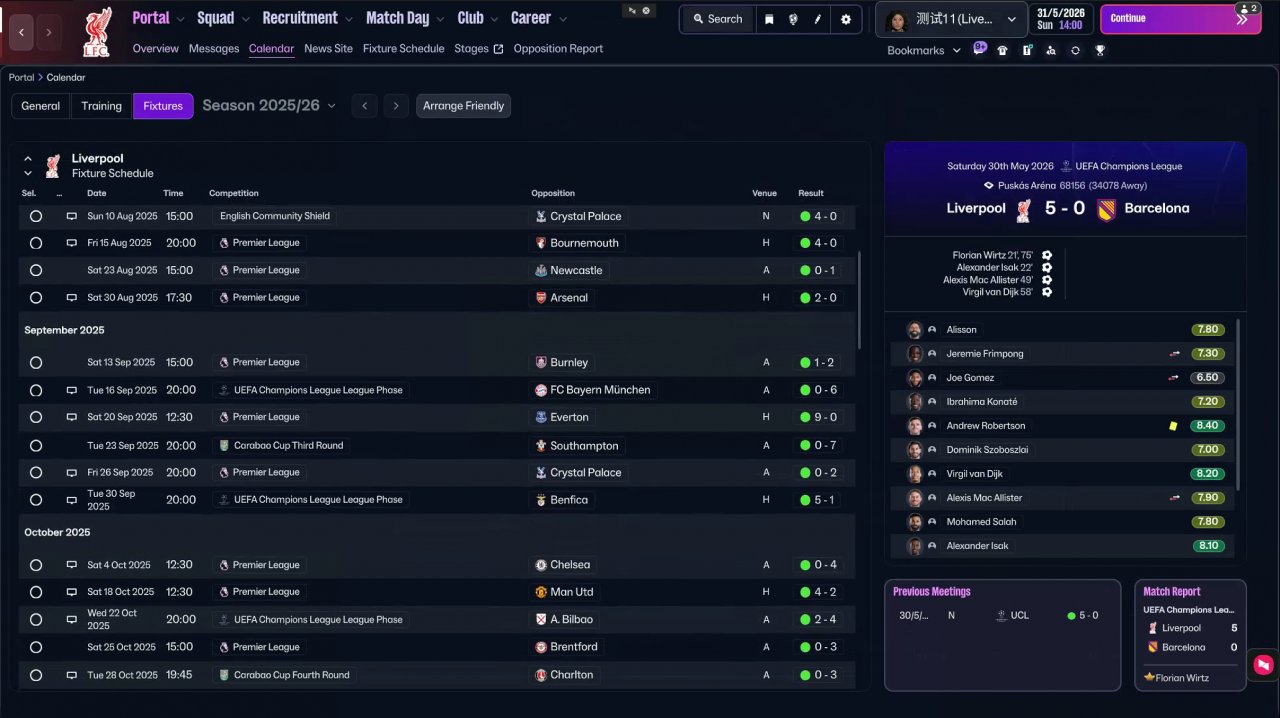Click TV icon on Bournemouth fixture row
This screenshot has width=1280, height=718.
[x=72, y=243]
